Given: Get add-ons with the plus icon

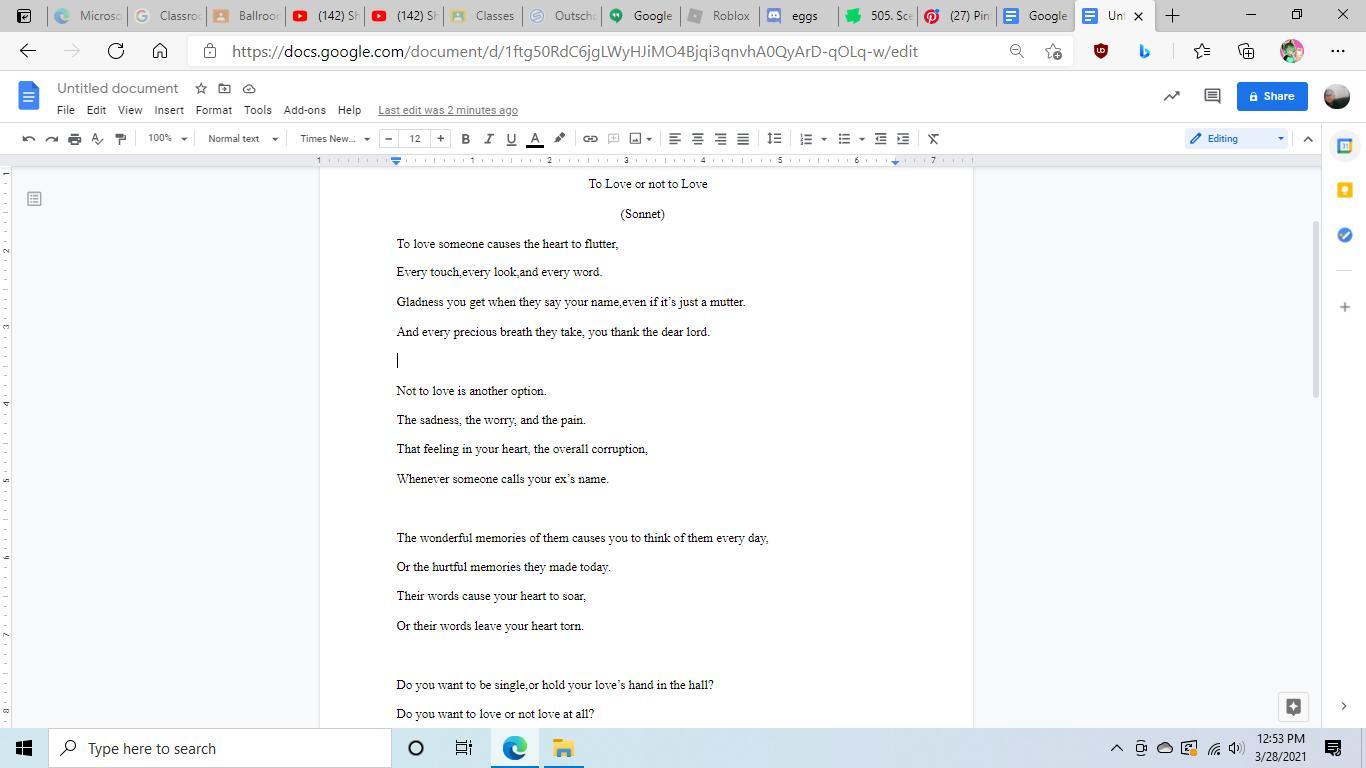Looking at the screenshot, I should [1345, 307].
